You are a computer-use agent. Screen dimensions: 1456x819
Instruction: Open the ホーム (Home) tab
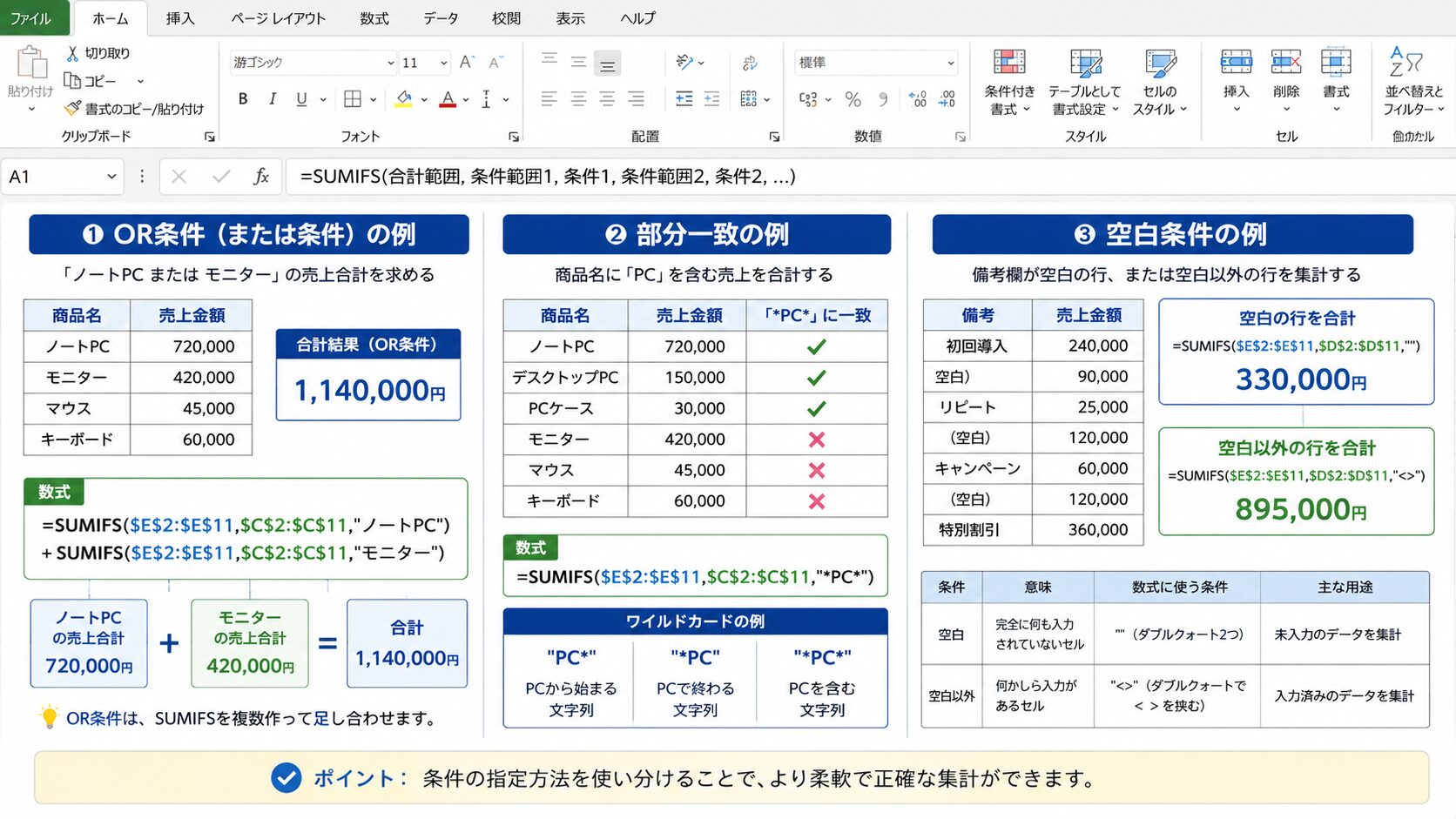[x=111, y=18]
